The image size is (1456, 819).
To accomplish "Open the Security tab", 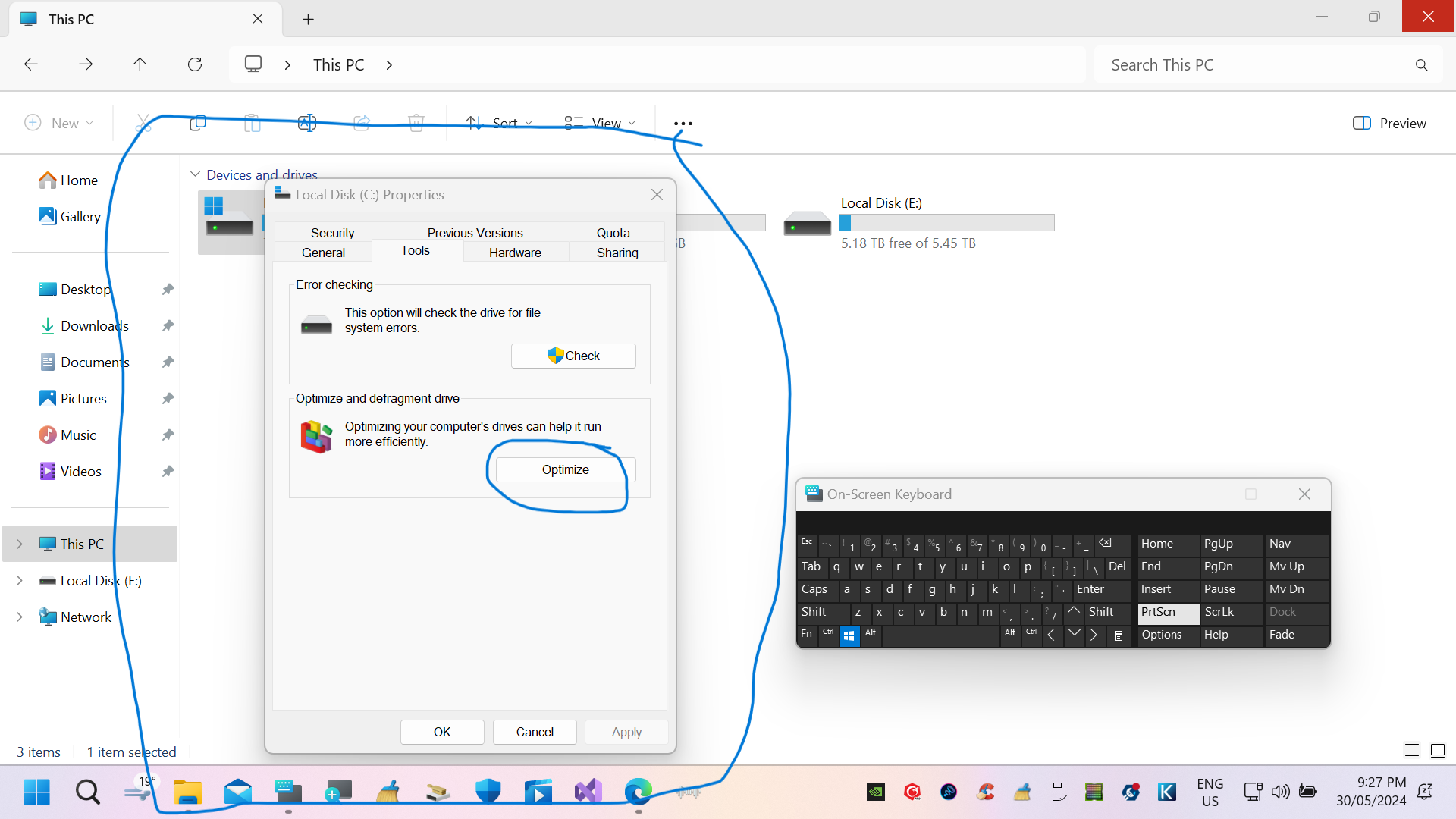I will point(332,232).
